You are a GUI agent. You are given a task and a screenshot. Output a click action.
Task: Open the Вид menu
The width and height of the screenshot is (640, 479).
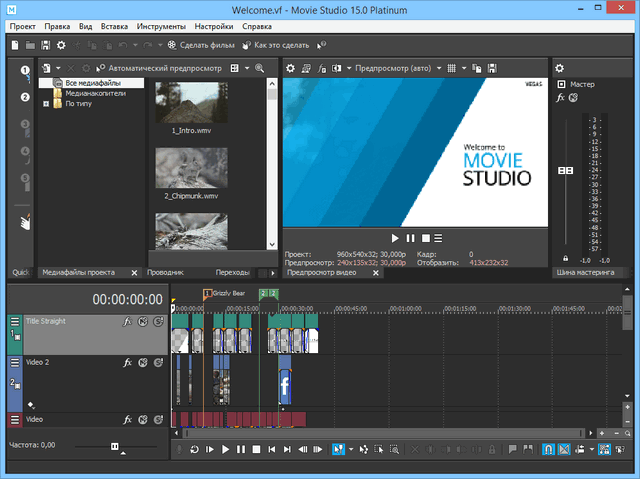[x=85, y=27]
